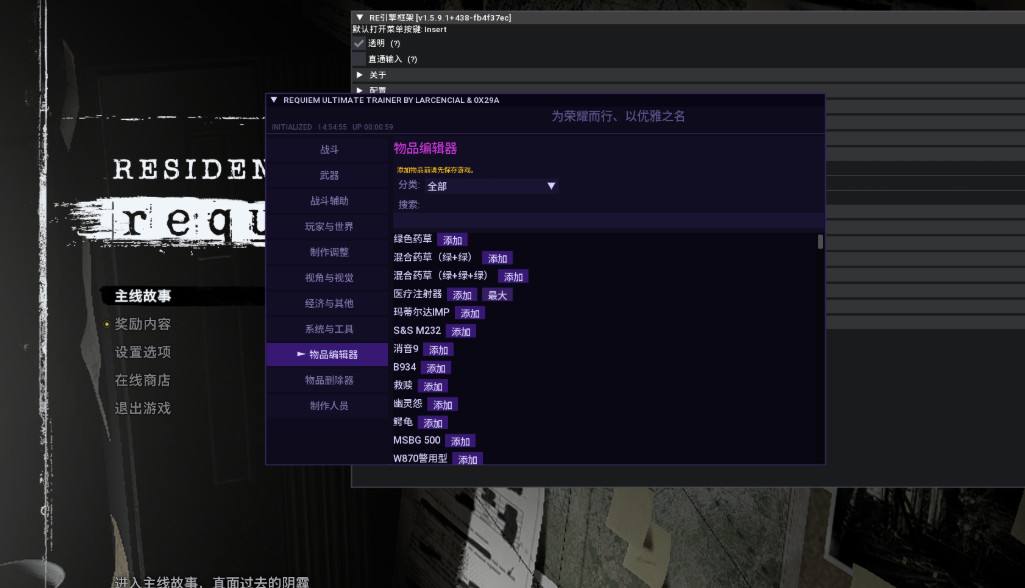1025x588 pixels.
Task: Add 绿色药草 with its 添加 button
Action: tap(452, 240)
